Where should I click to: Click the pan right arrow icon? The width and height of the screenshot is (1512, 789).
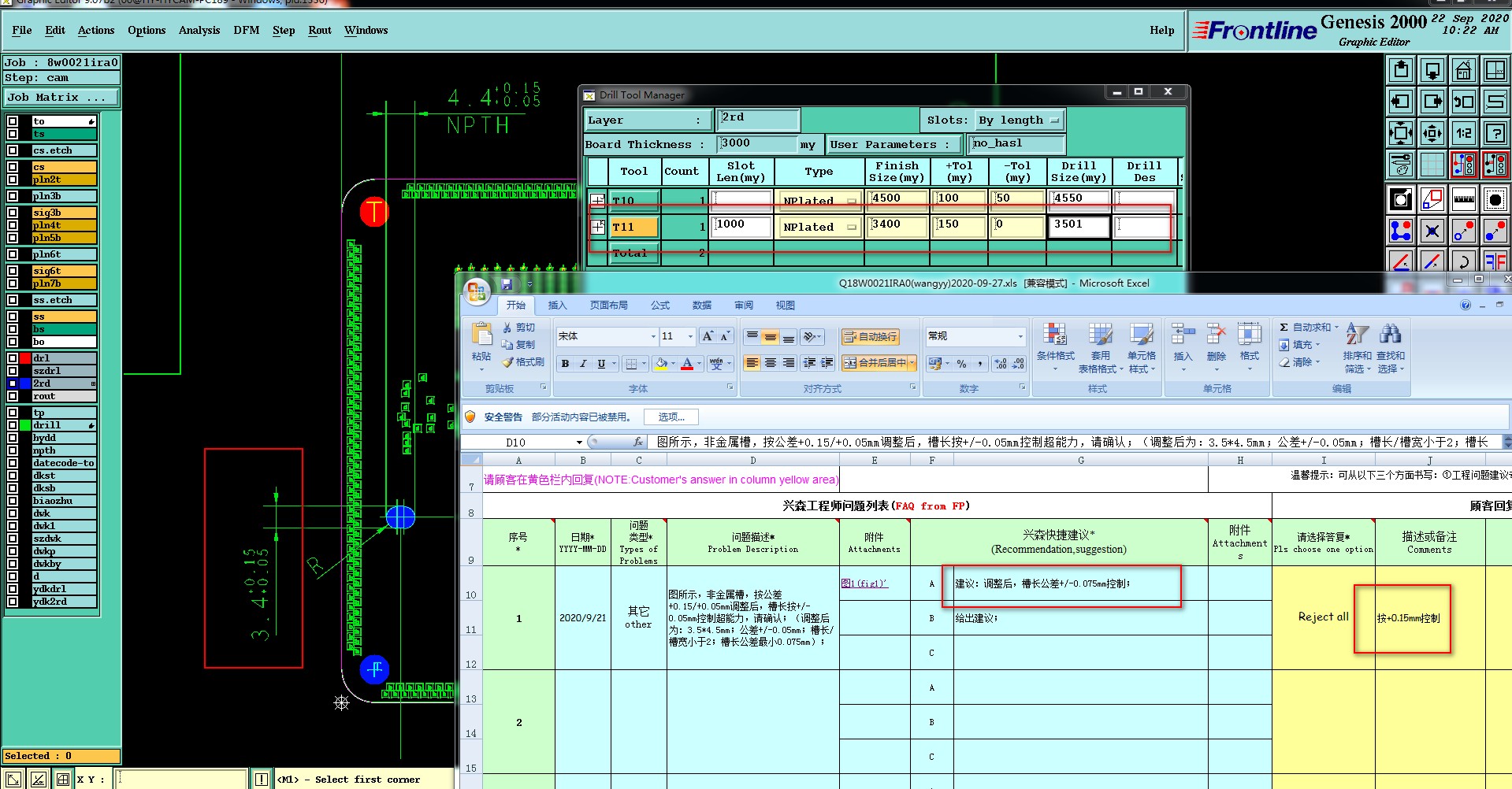point(1432,102)
